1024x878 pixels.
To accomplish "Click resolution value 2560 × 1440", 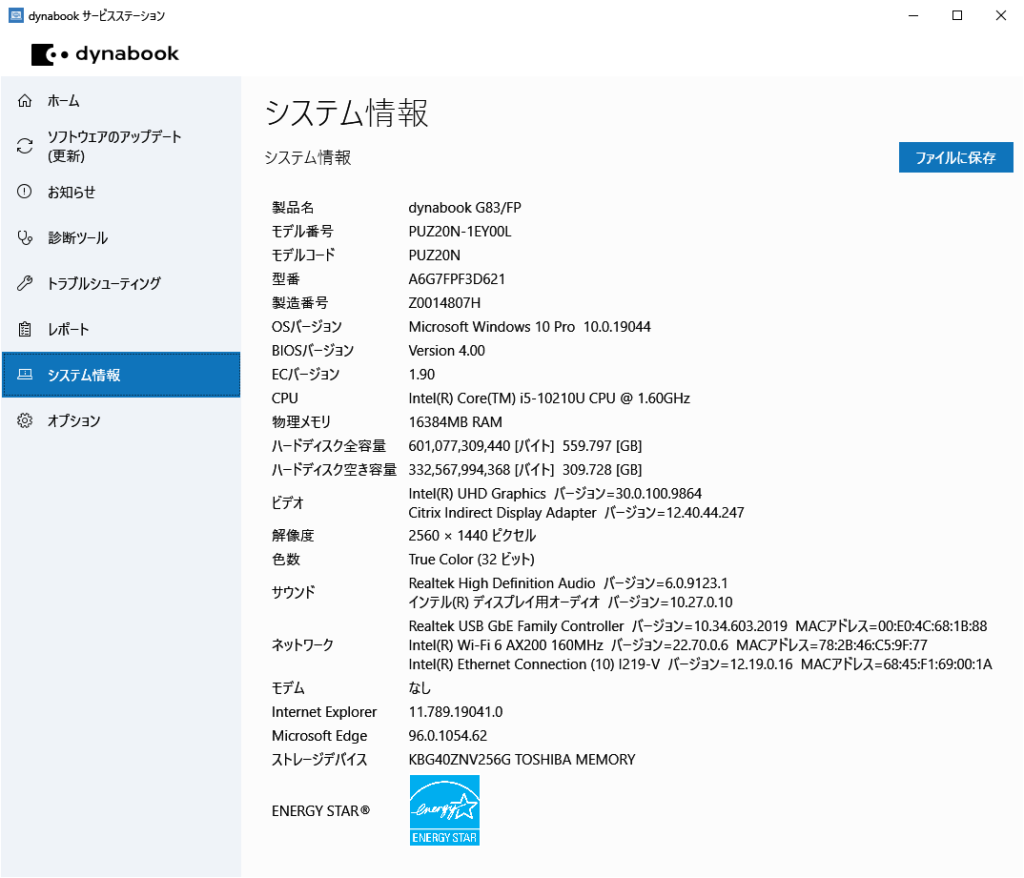I will point(472,536).
